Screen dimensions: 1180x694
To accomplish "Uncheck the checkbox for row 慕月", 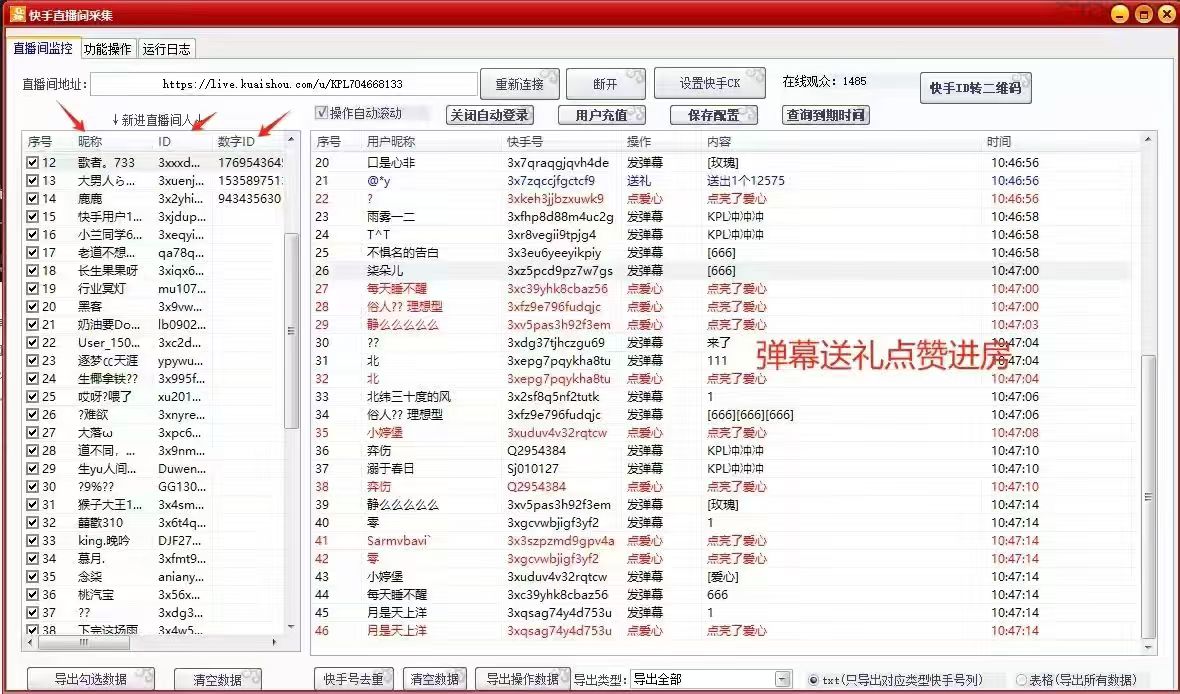I will 33,559.
